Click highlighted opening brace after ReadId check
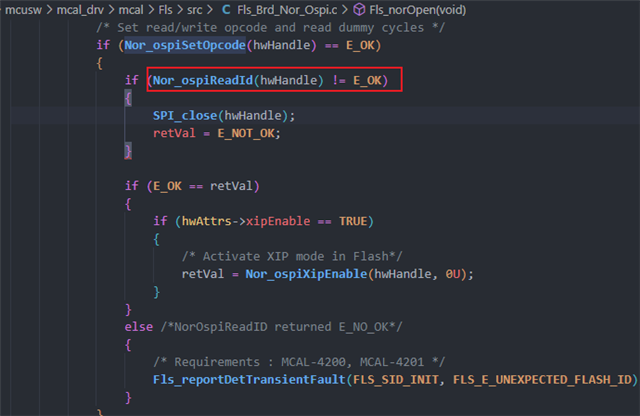Image resolution: width=640 pixels, height=416 pixels. coord(128,98)
